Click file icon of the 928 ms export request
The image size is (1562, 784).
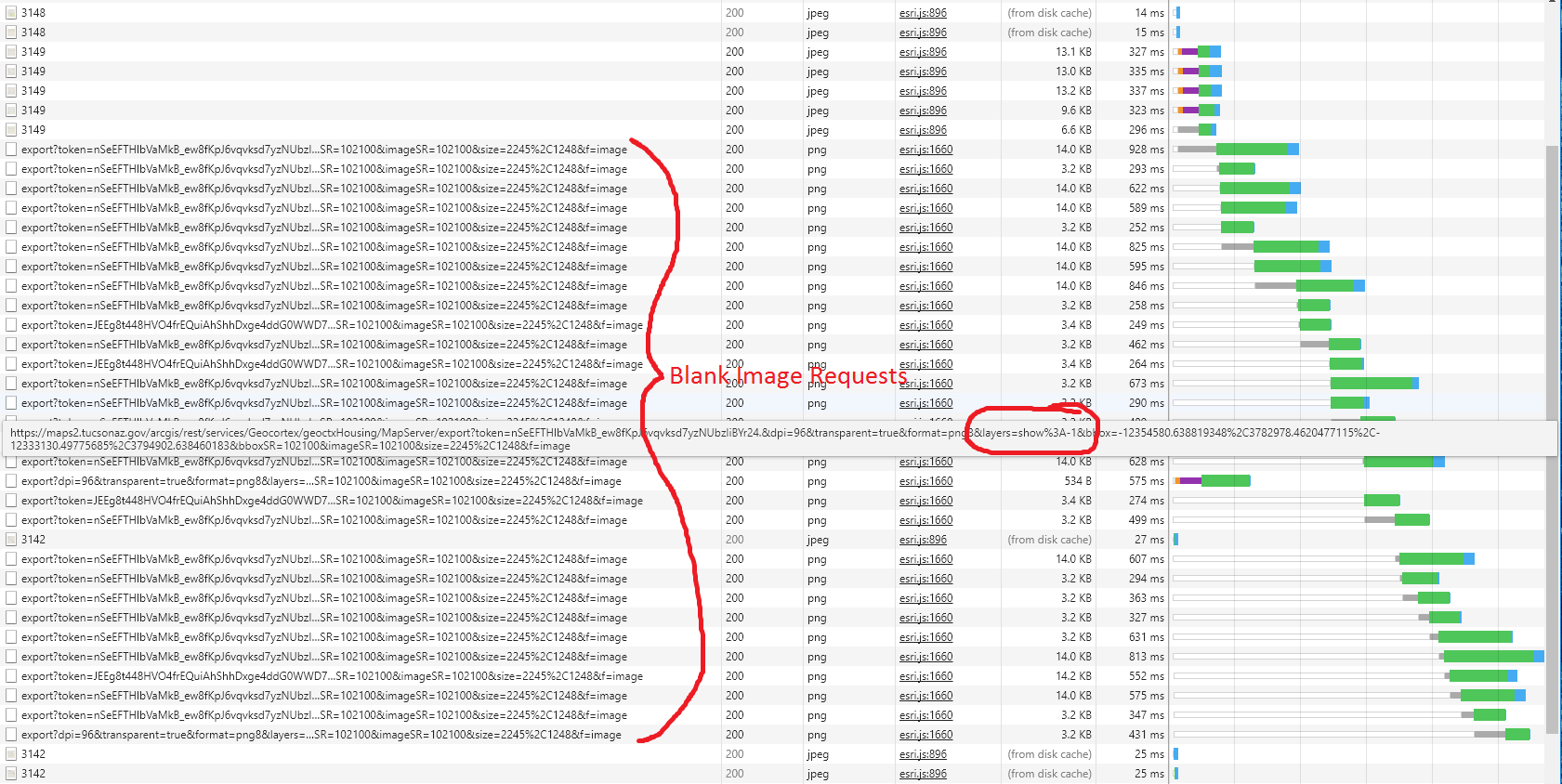pos(11,150)
